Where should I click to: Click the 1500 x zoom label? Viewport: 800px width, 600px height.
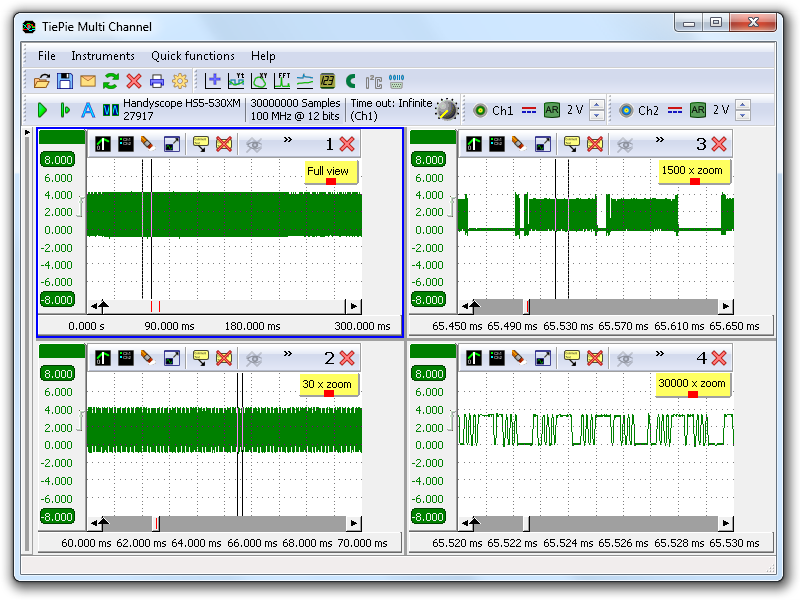(x=691, y=171)
